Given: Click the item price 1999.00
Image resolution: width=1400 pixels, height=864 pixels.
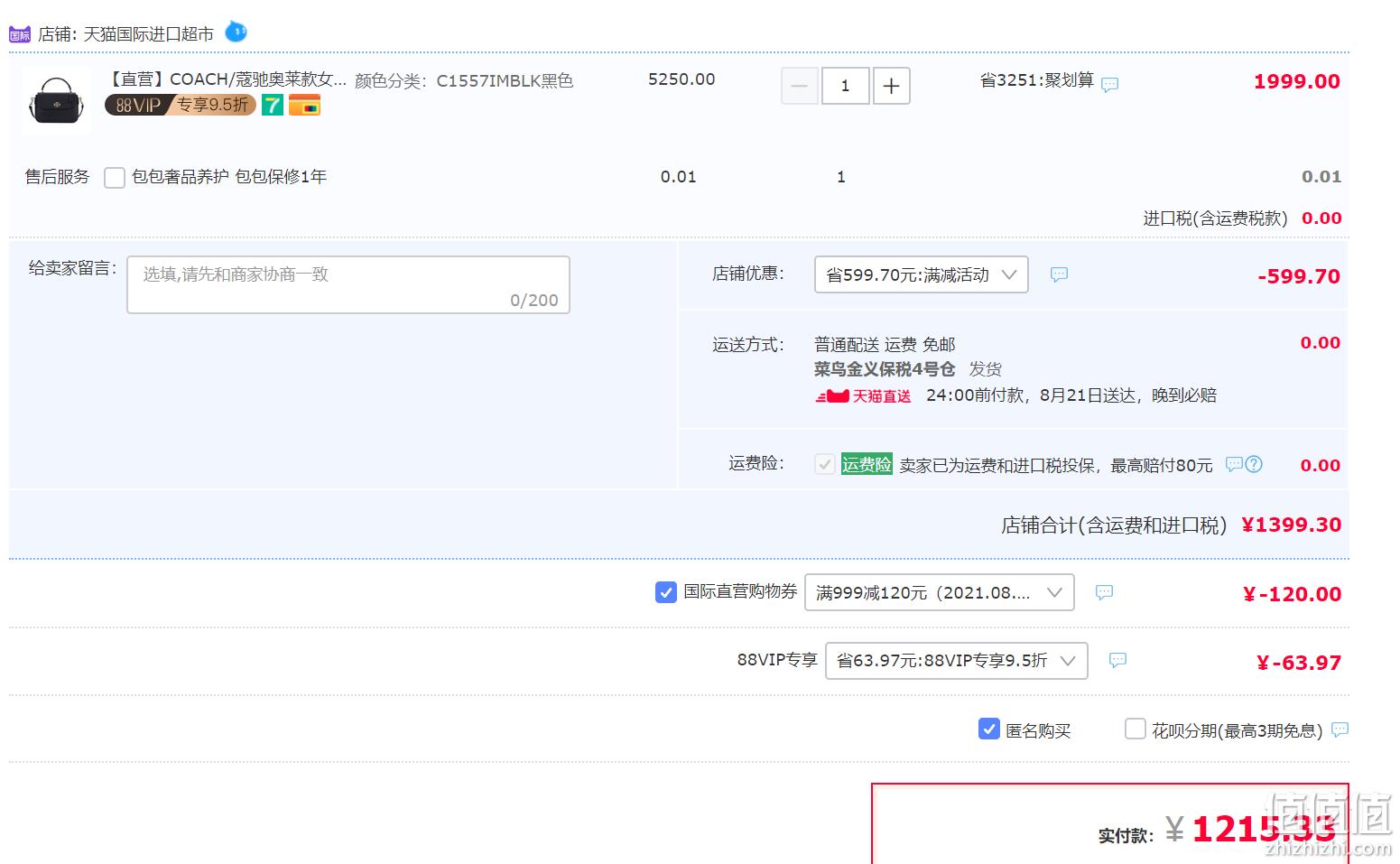Looking at the screenshot, I should [1297, 81].
